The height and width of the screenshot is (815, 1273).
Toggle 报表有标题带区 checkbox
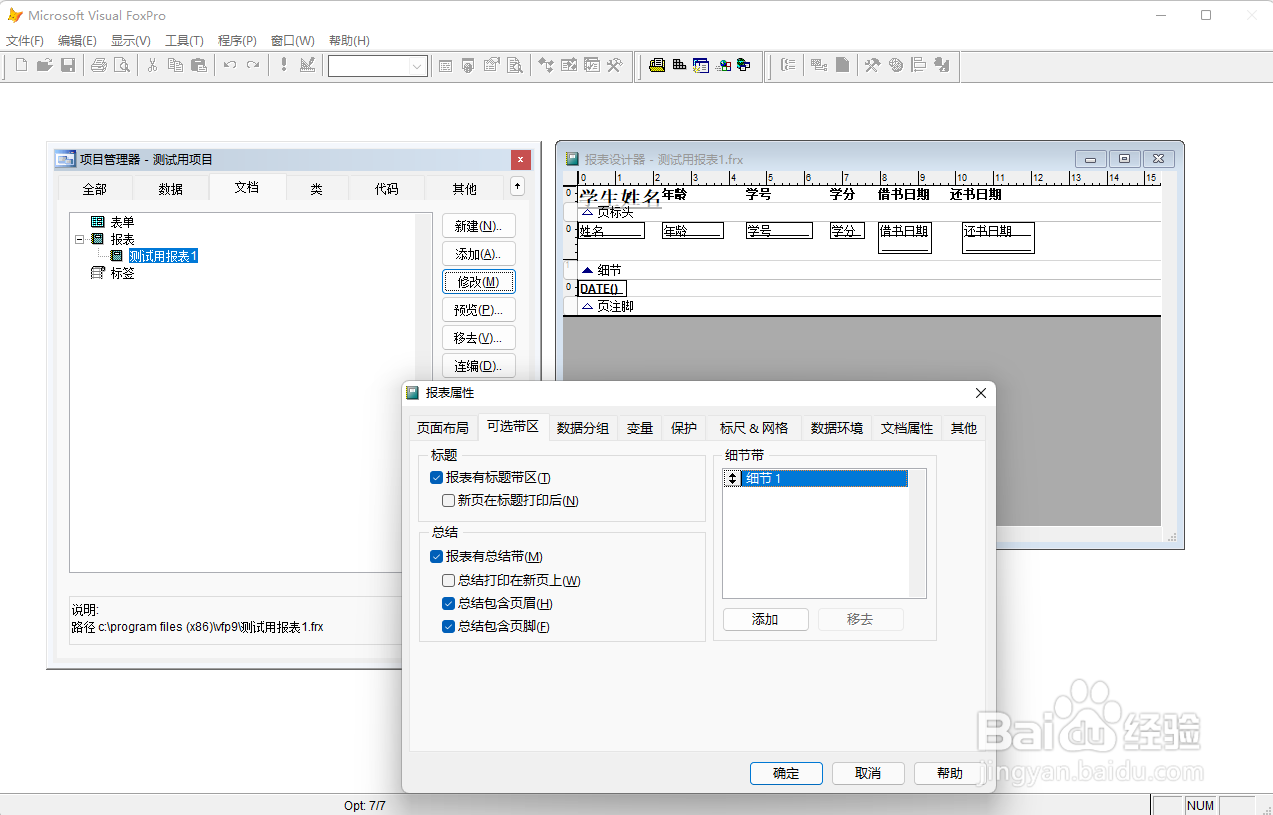436,478
